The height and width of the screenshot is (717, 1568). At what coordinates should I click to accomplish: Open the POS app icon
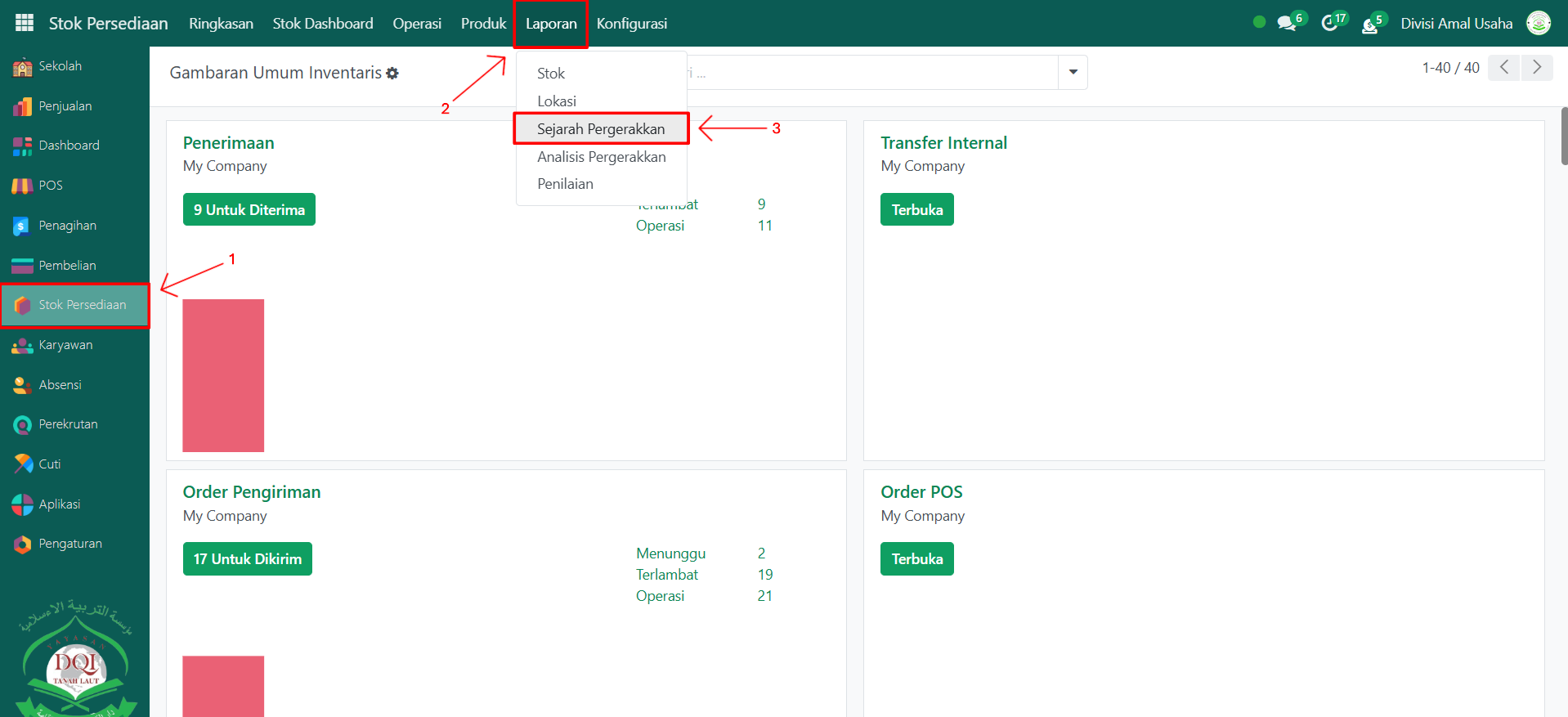click(x=23, y=186)
